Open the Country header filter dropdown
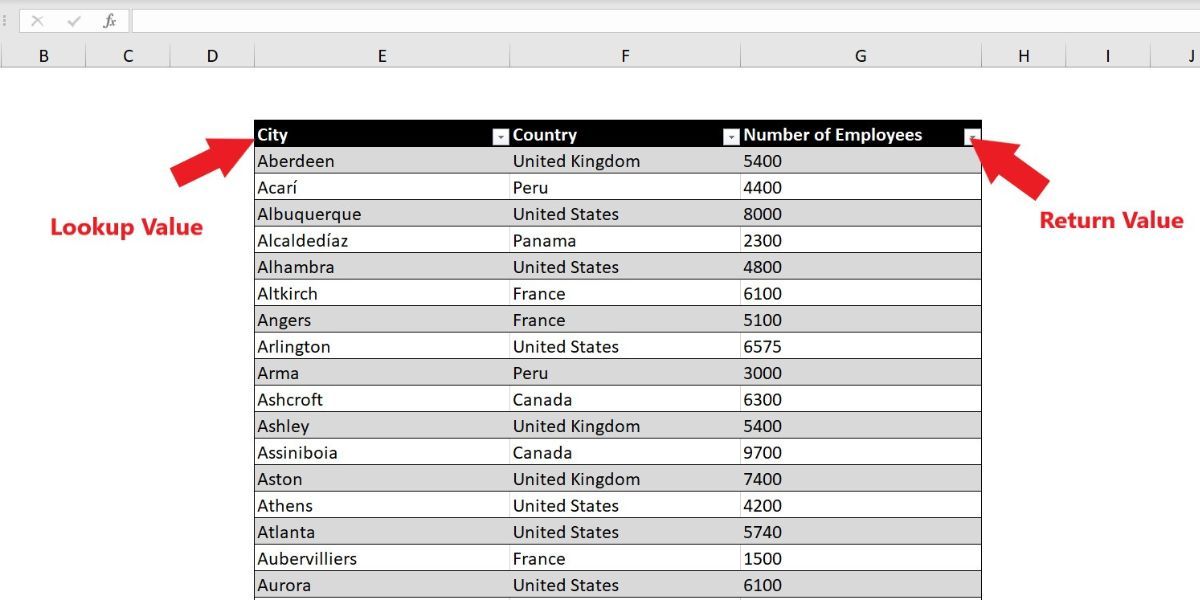This screenshot has height=600, width=1200. coord(733,134)
